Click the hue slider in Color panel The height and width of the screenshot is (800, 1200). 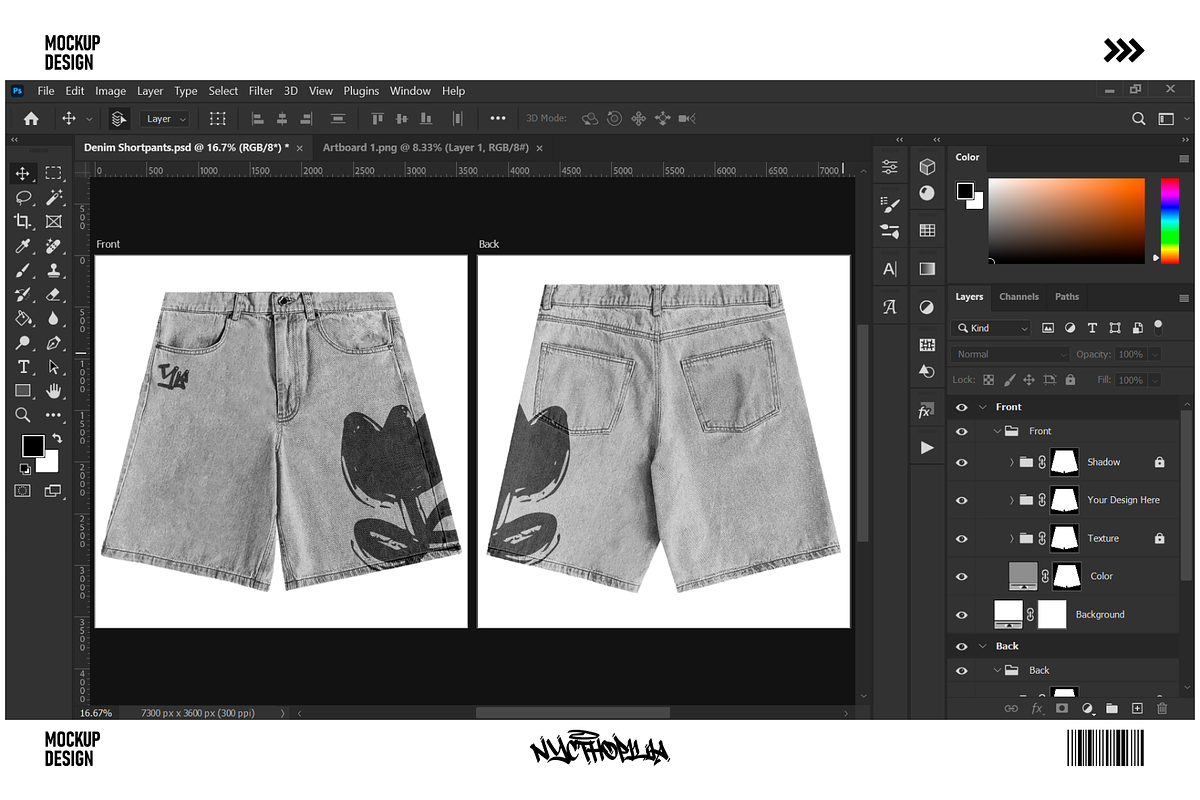pos(1169,221)
